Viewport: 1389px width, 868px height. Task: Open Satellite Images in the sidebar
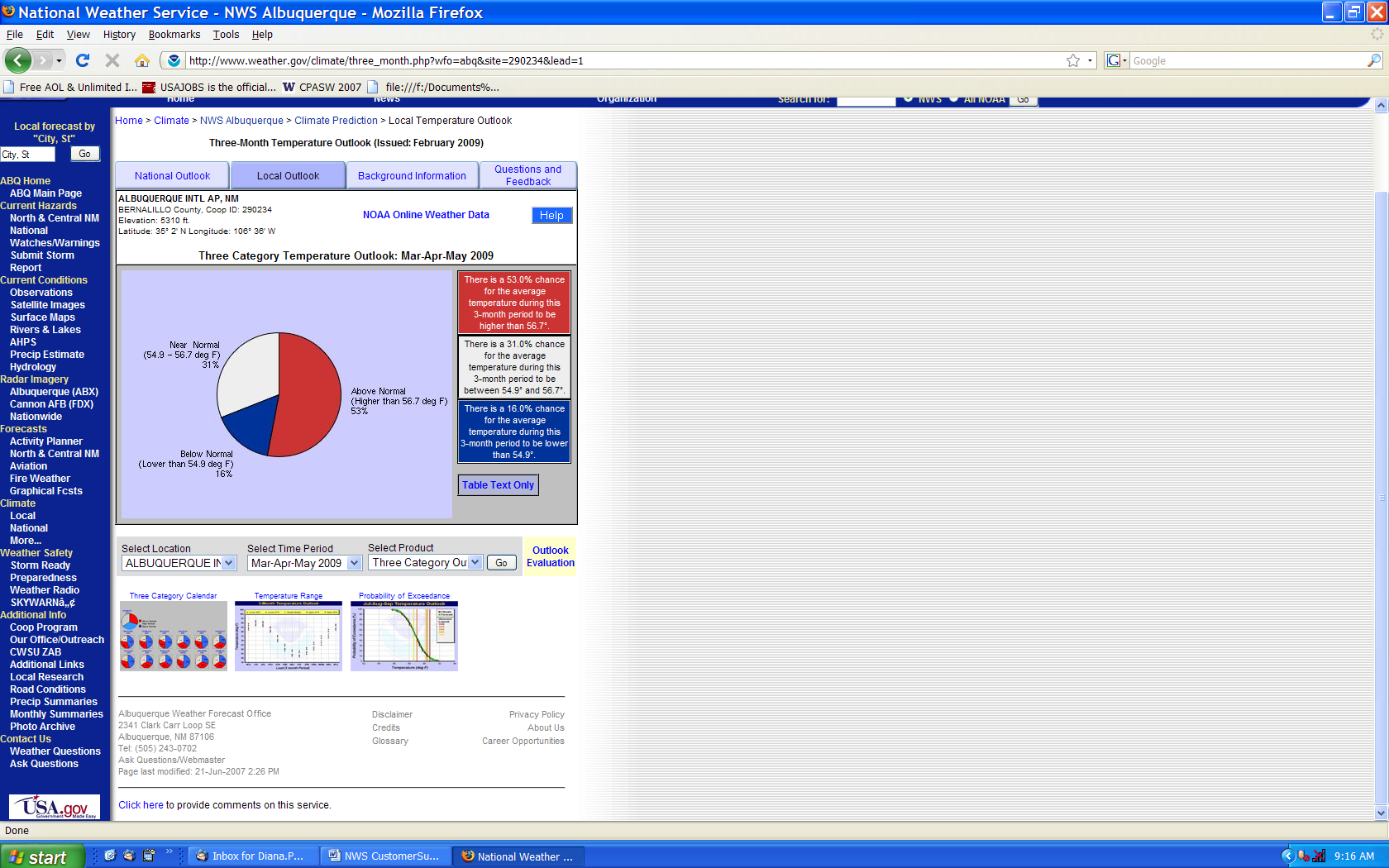(48, 305)
